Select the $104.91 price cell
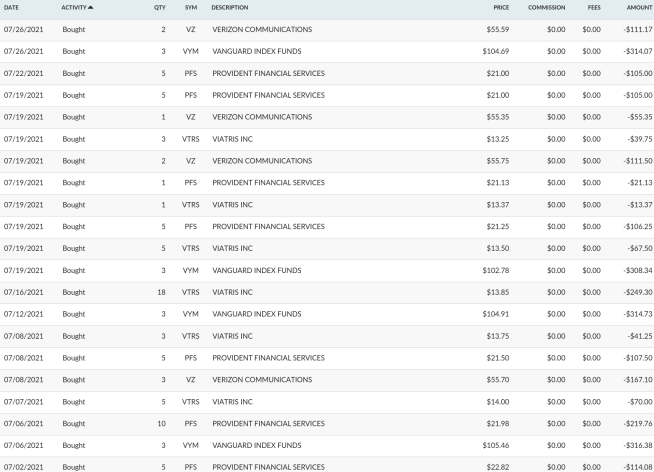654x472 pixels. click(x=496, y=314)
